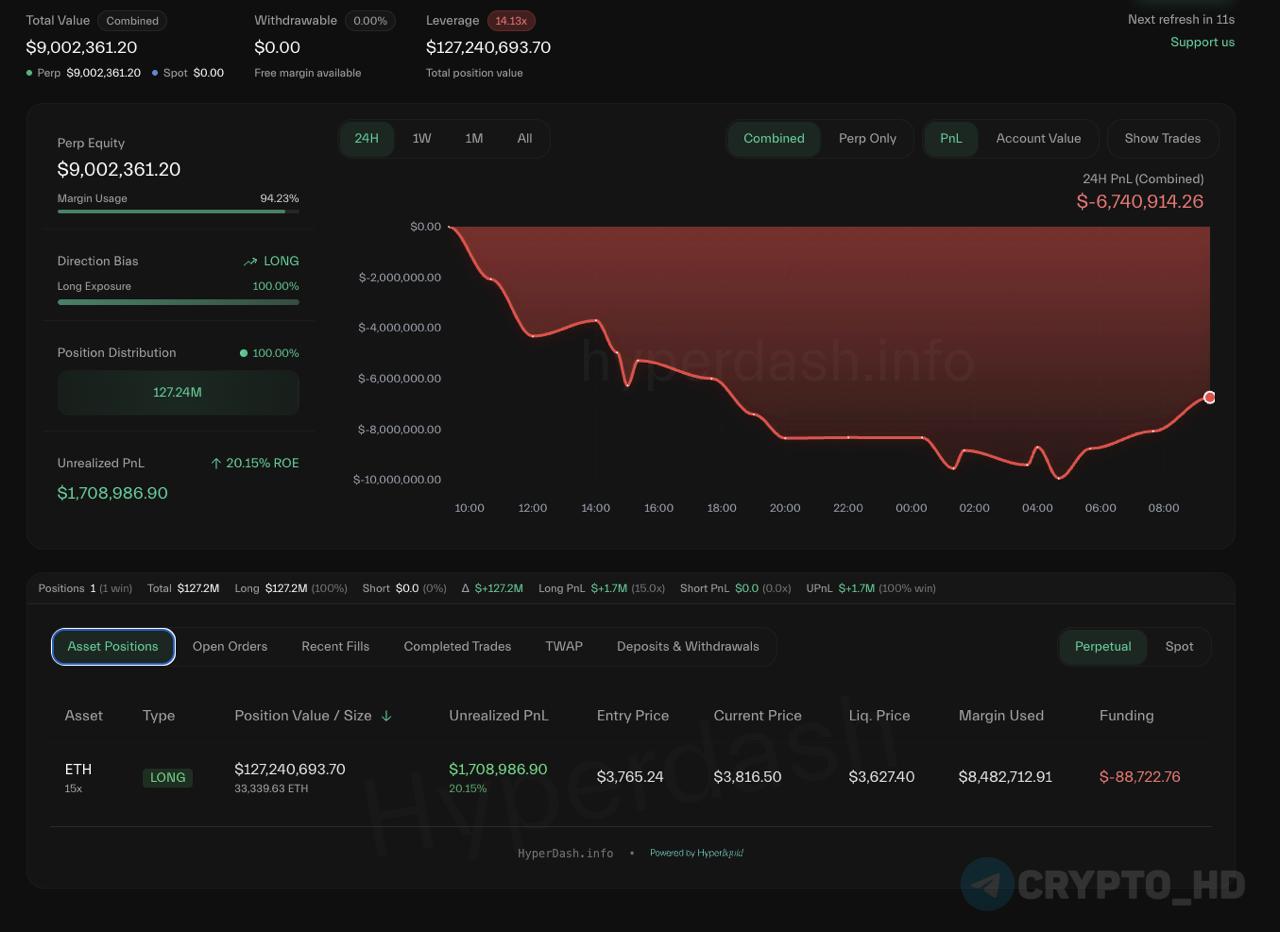Show All time range

click(x=524, y=138)
